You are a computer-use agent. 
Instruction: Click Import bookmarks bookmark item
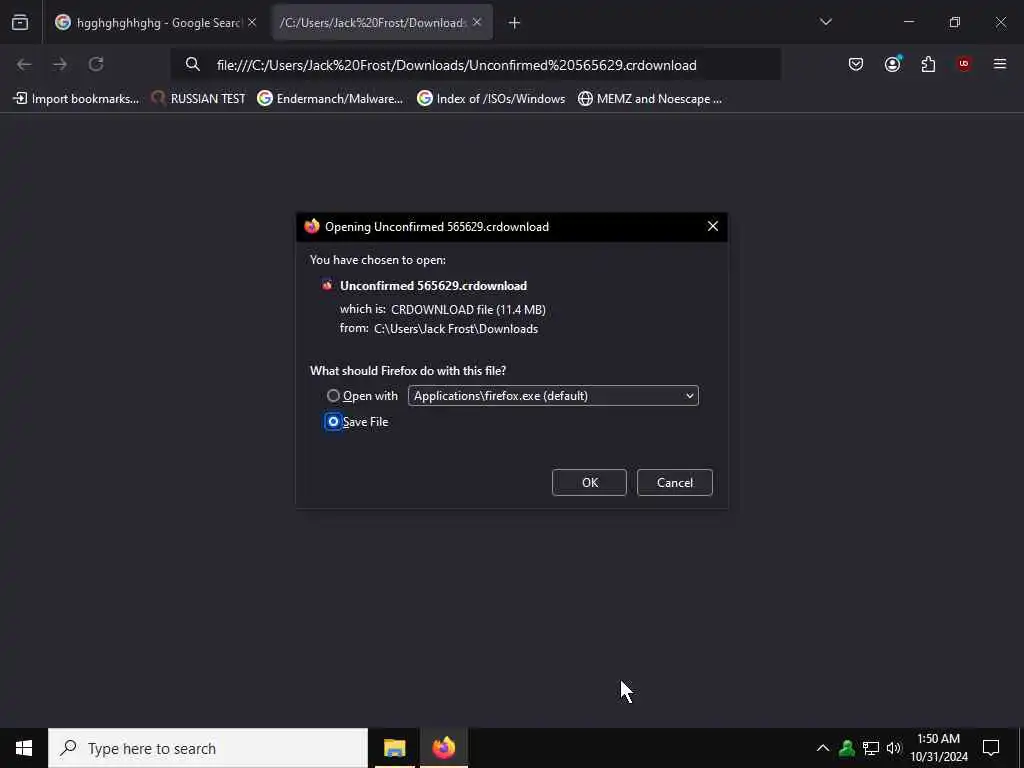pos(76,99)
